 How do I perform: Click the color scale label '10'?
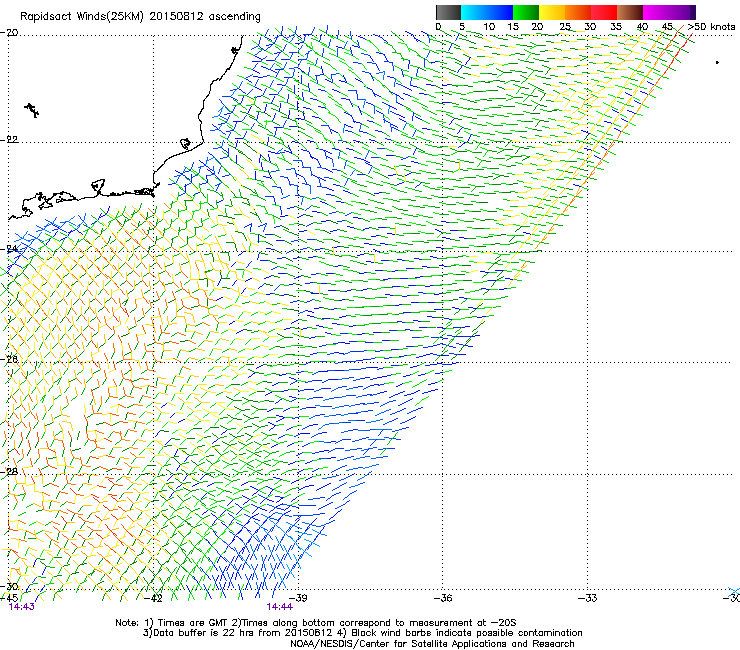pyautogui.click(x=489, y=27)
